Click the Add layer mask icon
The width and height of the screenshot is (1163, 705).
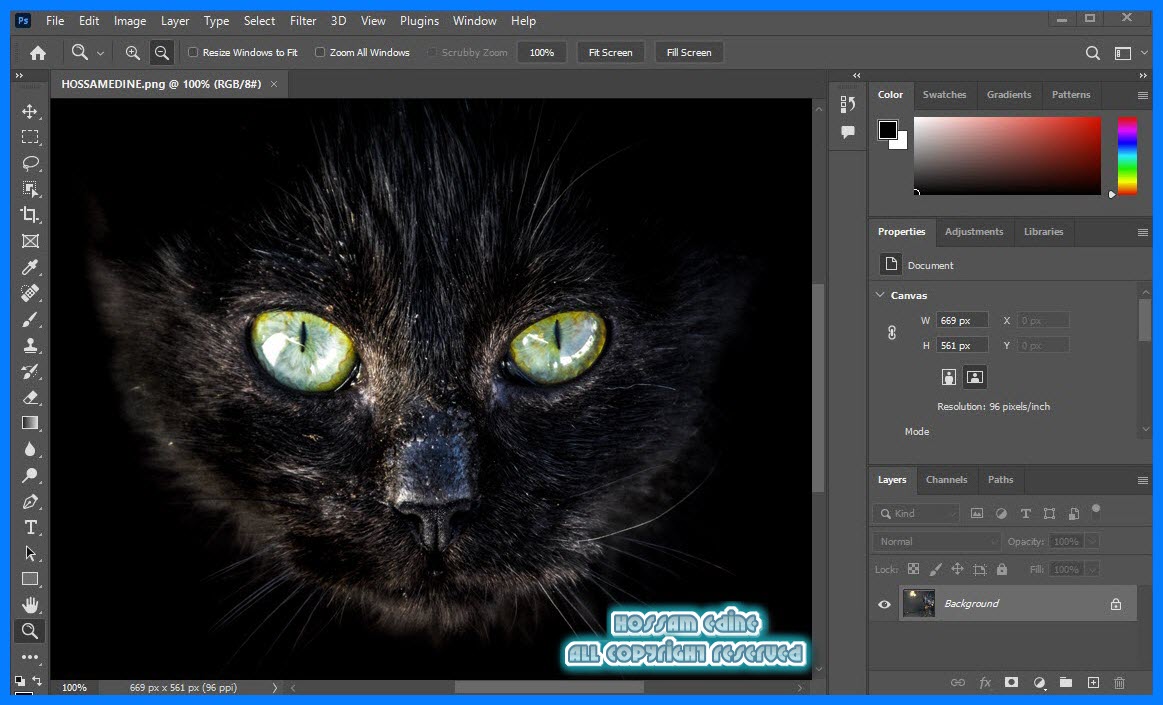click(1011, 682)
